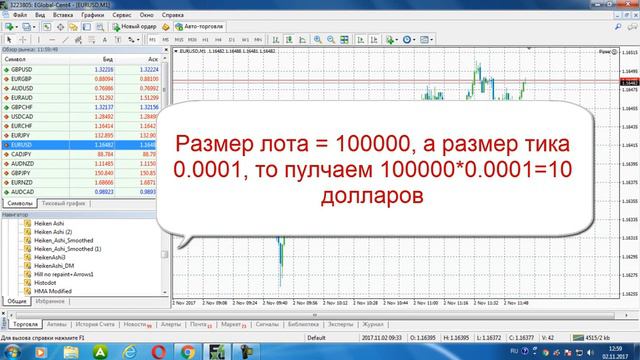Toggle the Data Window crosshair icon
Image resolution: width=640 pixels, height=360 pixels.
tap(60, 27)
